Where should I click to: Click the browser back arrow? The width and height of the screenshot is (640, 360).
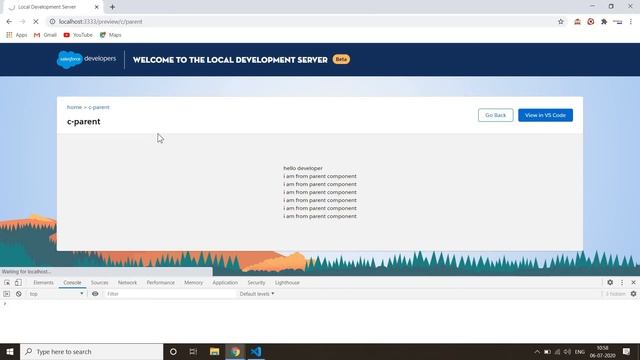pyautogui.click(x=9, y=22)
